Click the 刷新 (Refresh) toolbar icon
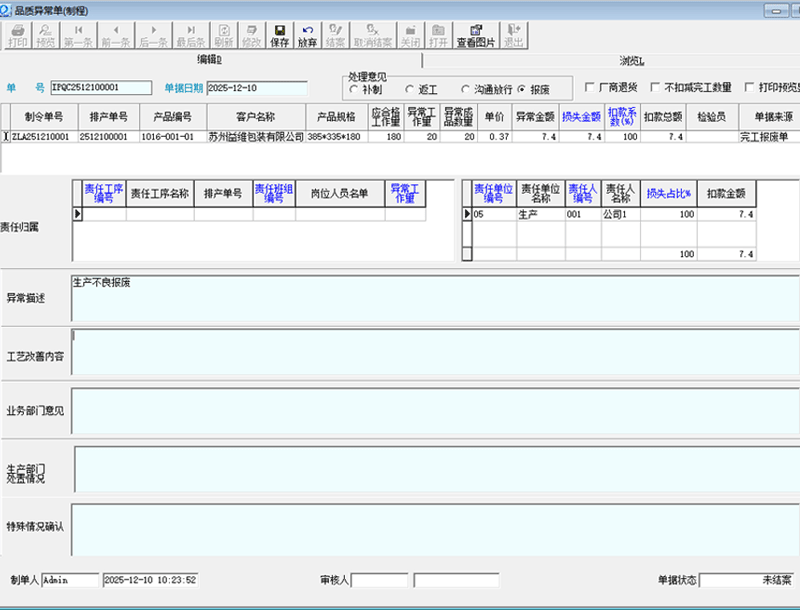 click(x=224, y=36)
